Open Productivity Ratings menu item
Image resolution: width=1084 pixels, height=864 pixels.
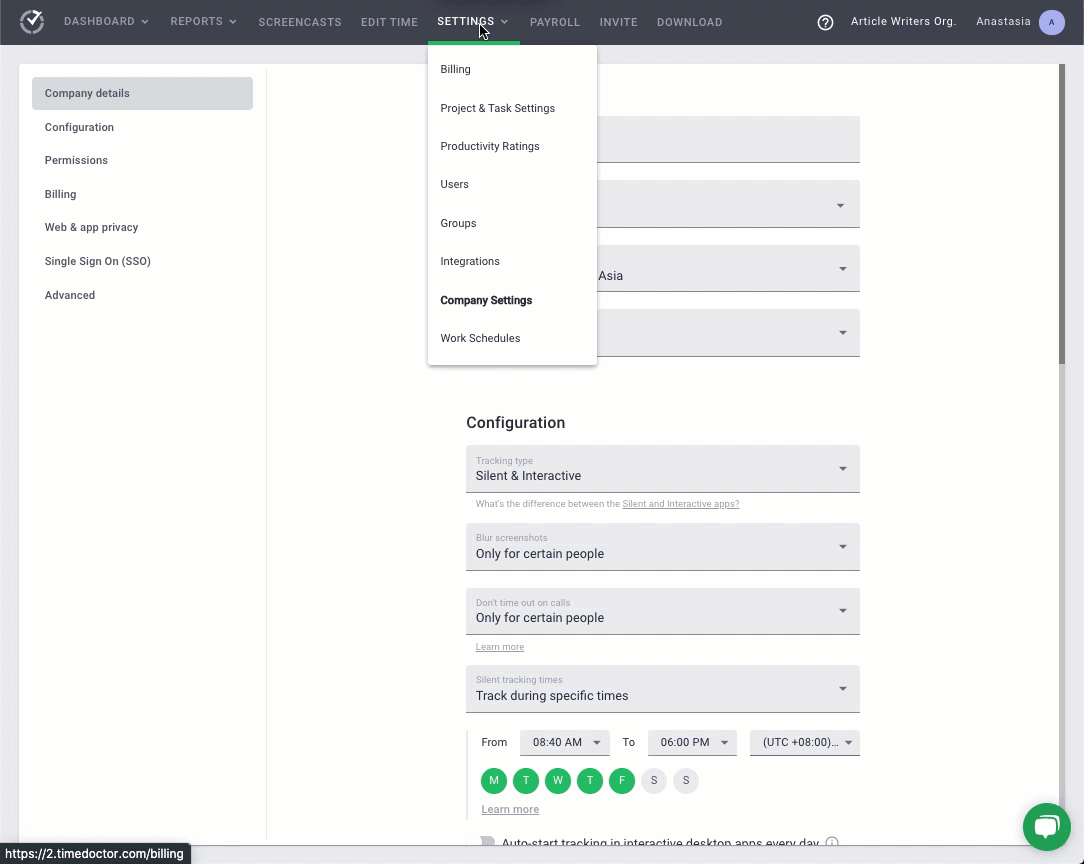click(x=490, y=146)
